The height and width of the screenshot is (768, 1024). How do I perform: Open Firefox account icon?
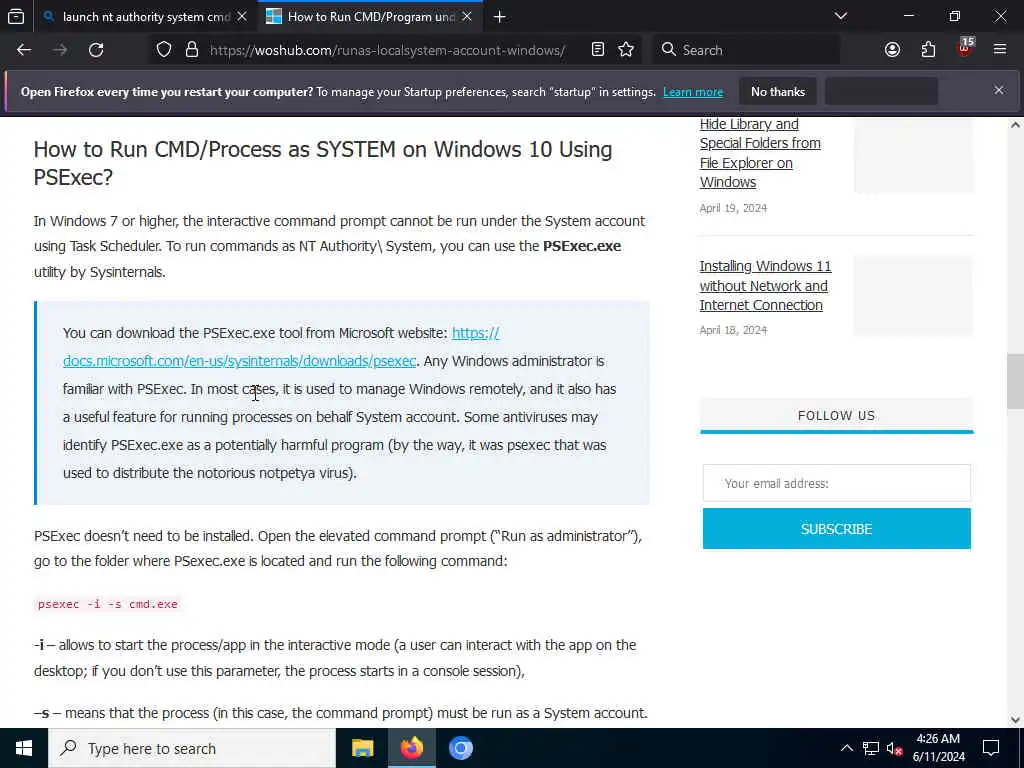click(892, 50)
